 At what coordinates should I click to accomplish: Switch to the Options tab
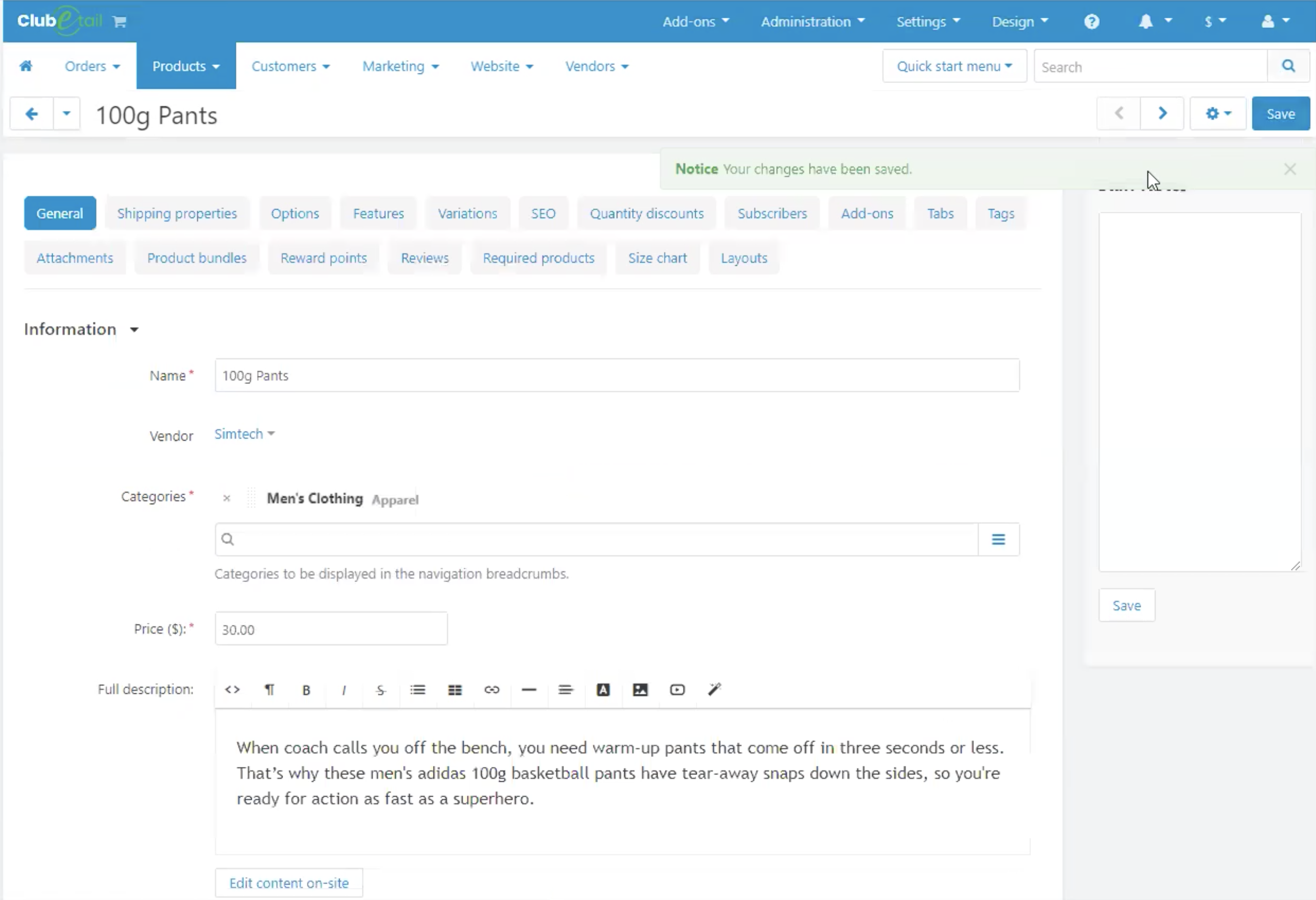pos(295,214)
